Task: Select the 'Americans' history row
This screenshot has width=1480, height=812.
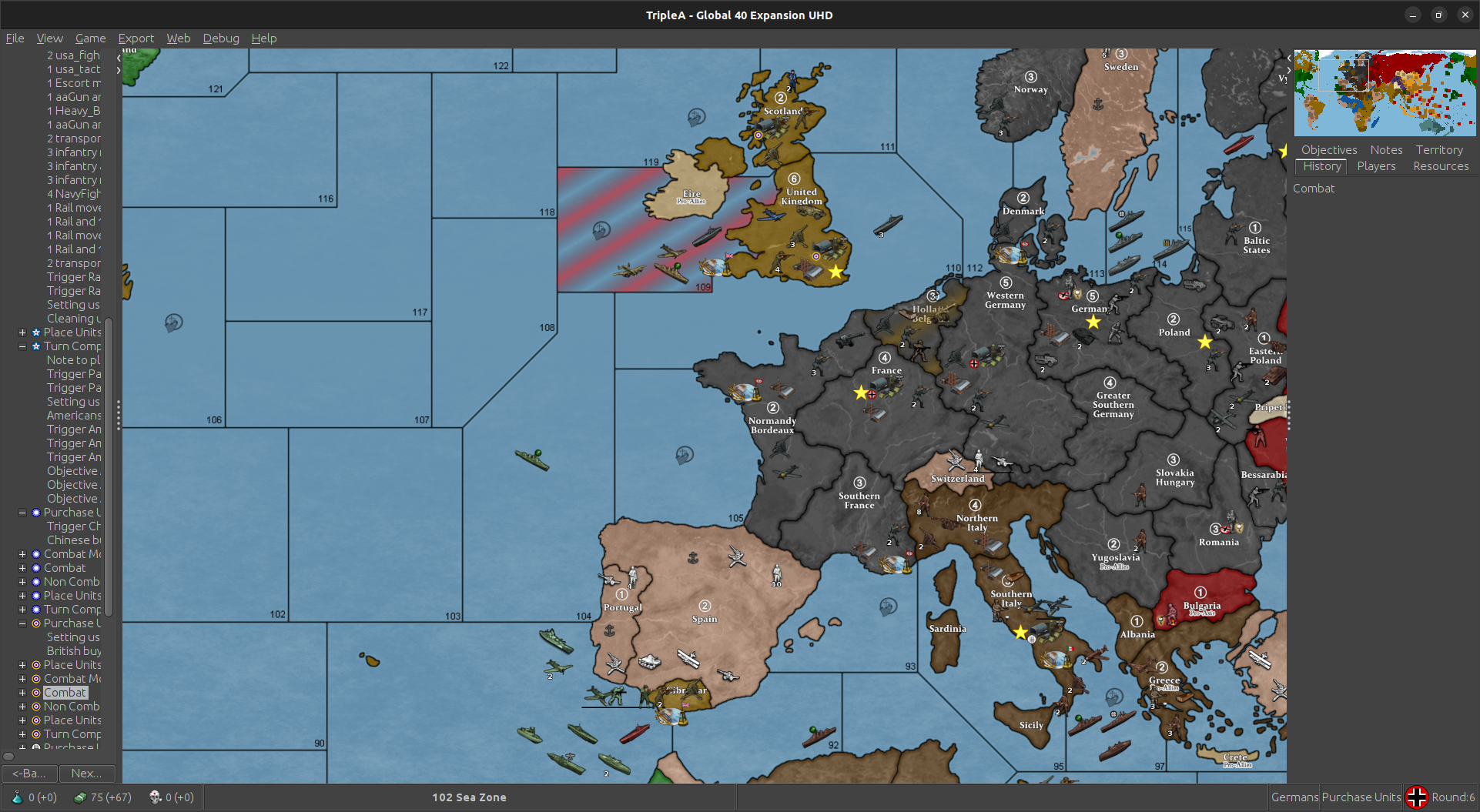Action: [74, 416]
